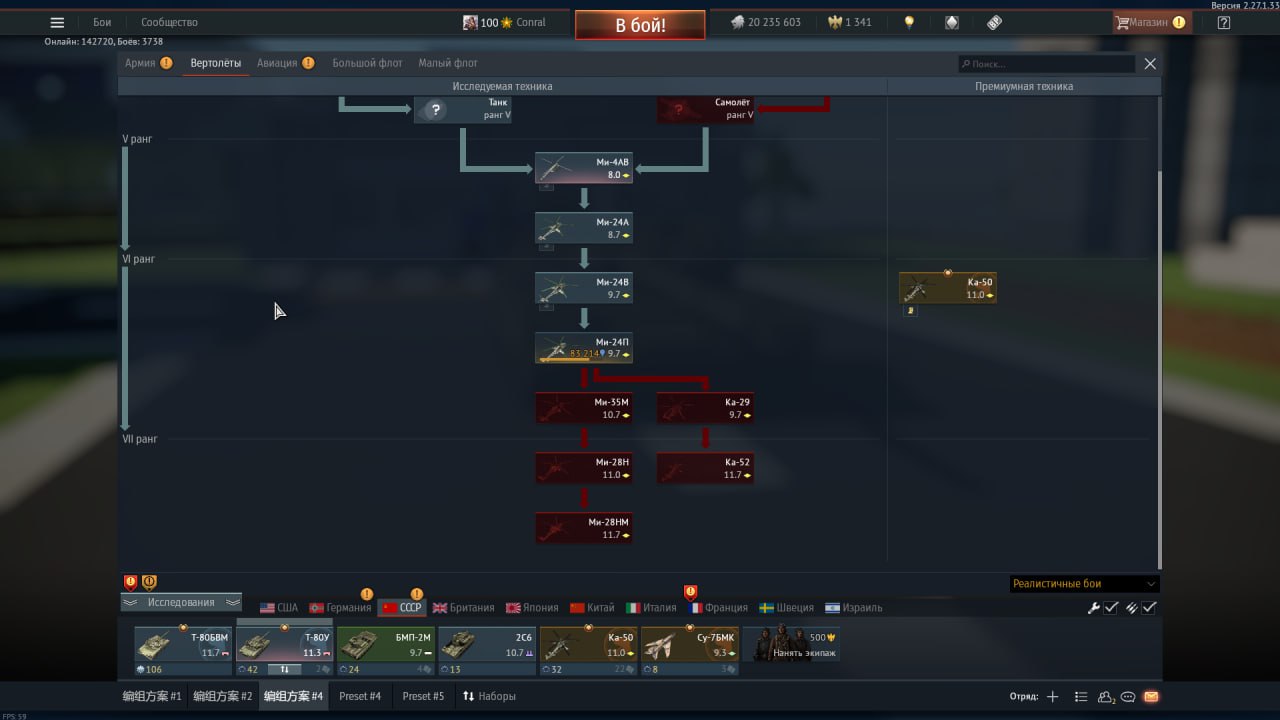The image size is (1280, 720).
Task: Open the Наборы presets button
Action: point(489,696)
